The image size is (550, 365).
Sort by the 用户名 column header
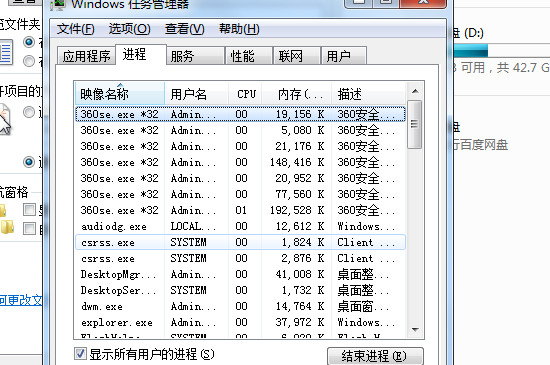click(x=196, y=94)
